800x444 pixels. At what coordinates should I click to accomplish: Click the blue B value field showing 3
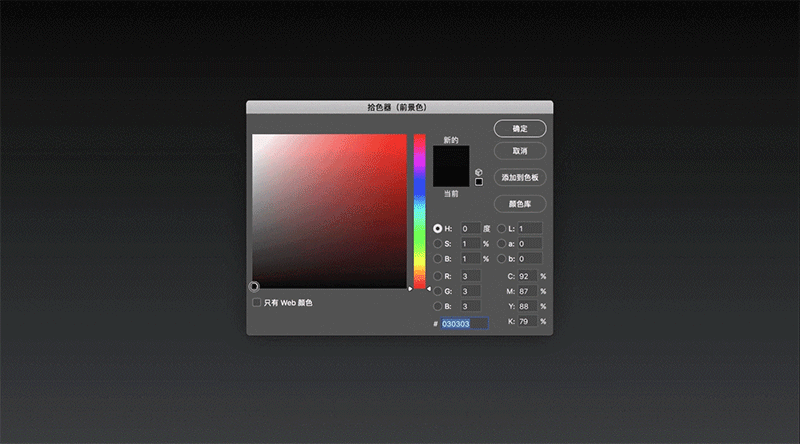(470, 306)
